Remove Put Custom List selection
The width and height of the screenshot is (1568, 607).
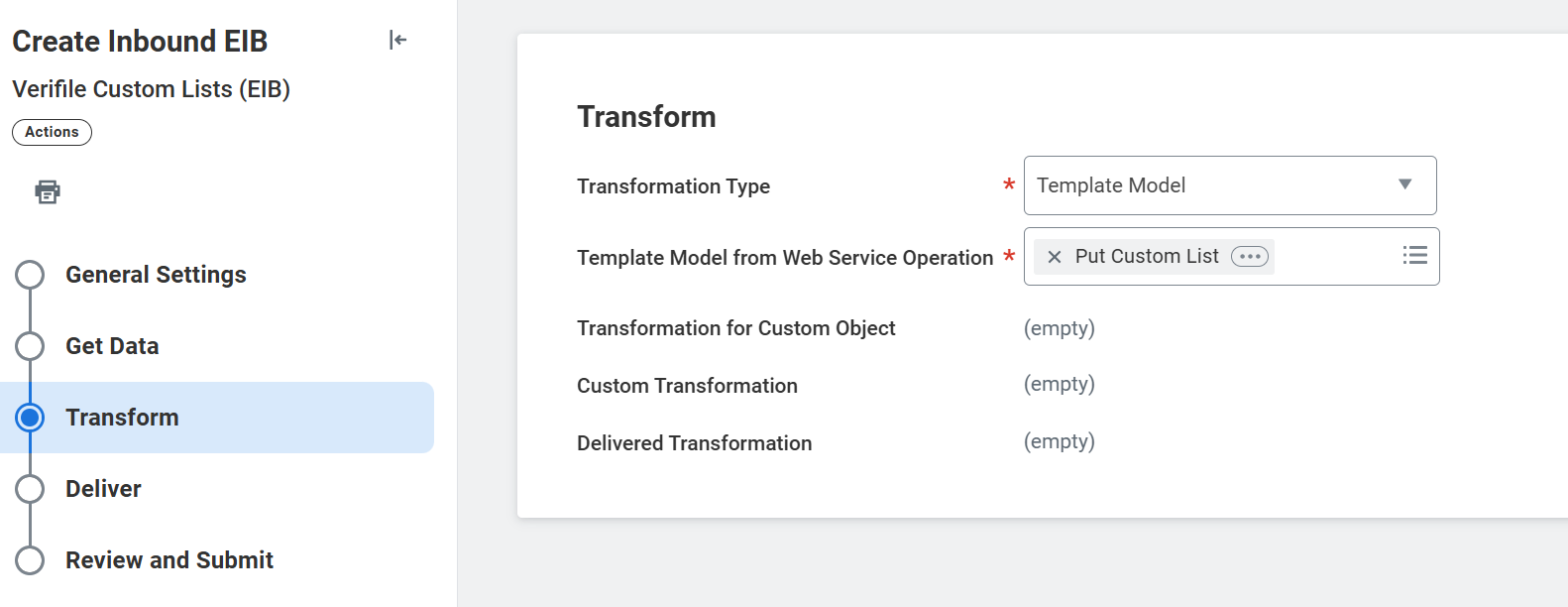point(1055,257)
